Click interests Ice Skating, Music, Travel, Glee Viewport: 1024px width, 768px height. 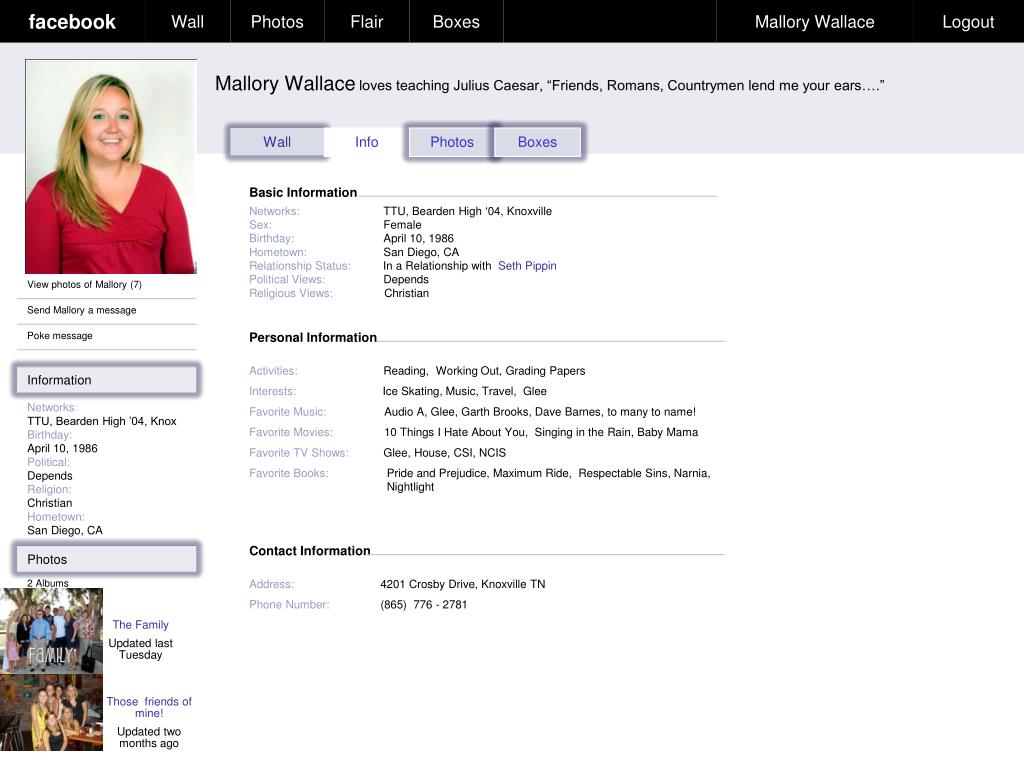point(464,391)
